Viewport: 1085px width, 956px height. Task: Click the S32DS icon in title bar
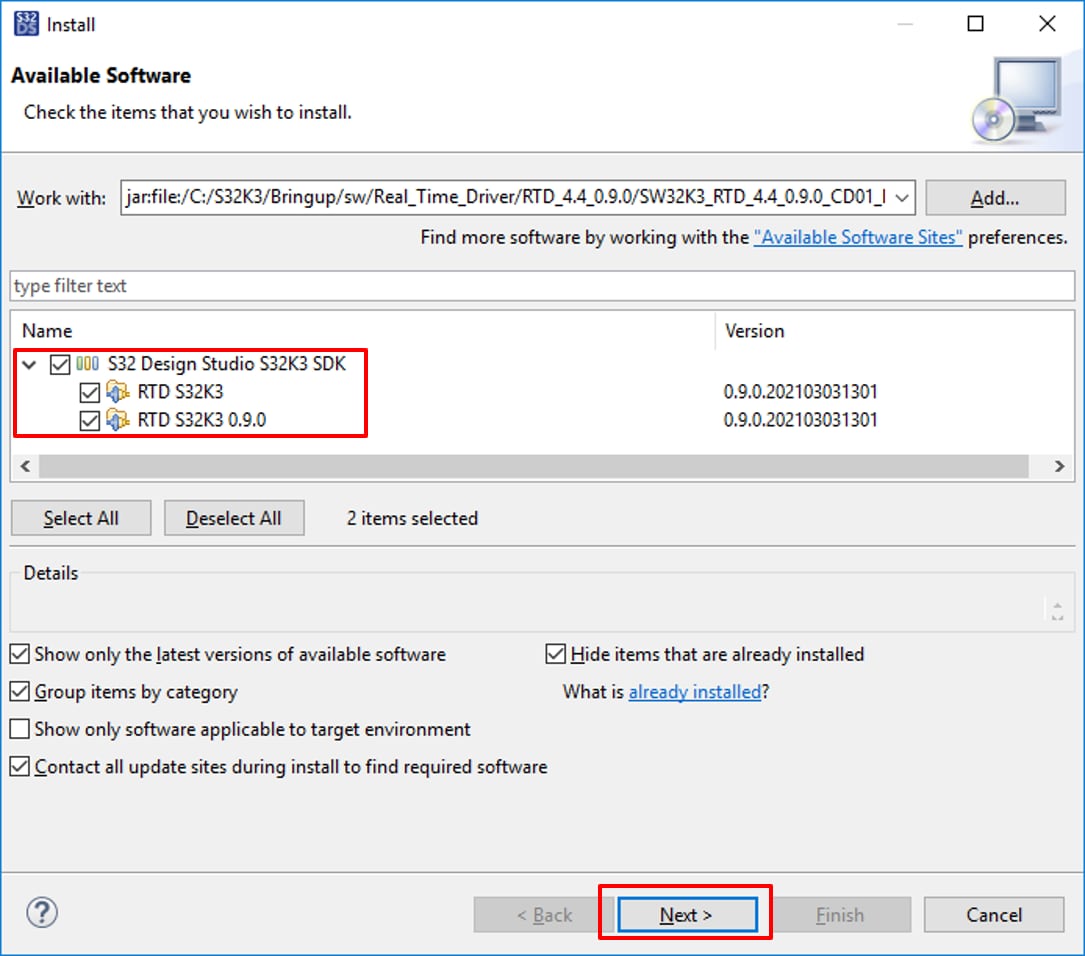point(26,23)
